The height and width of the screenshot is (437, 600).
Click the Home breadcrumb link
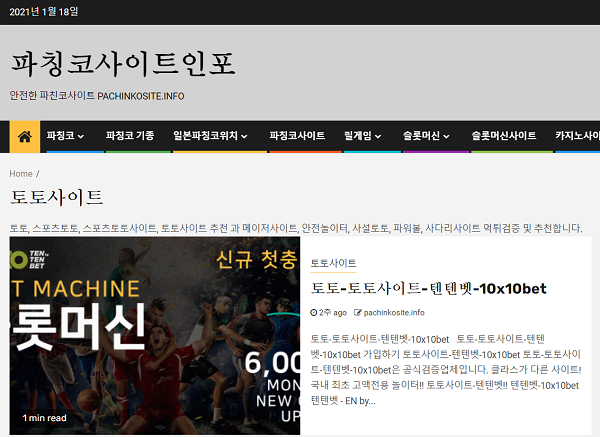[x=21, y=174]
